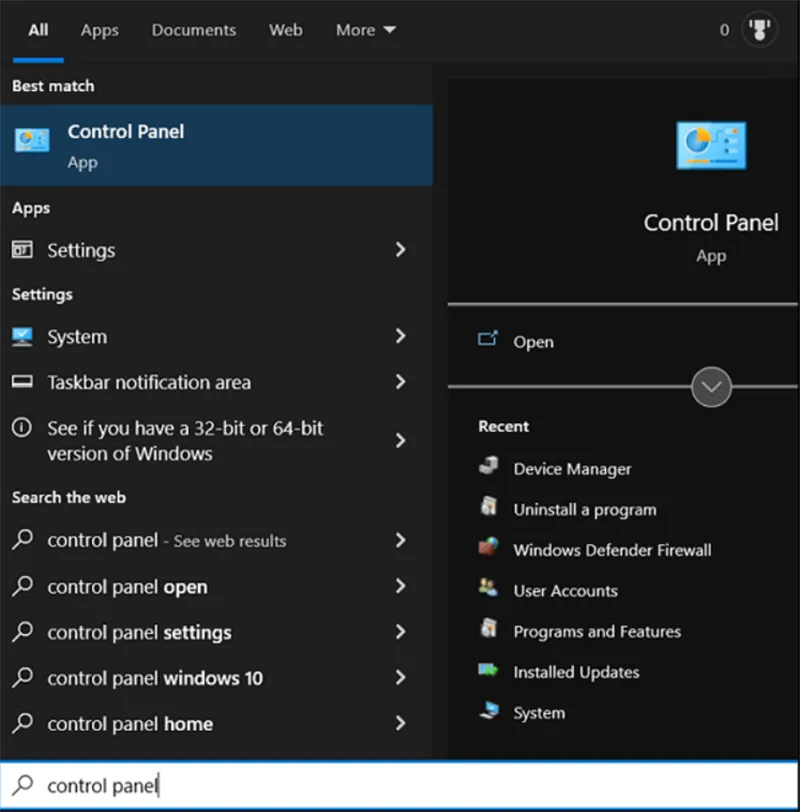Open Uninstall a program from Recent

click(x=585, y=510)
